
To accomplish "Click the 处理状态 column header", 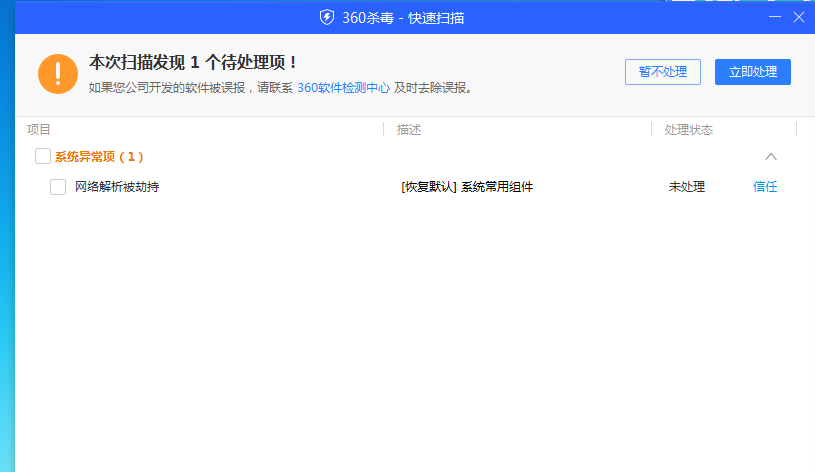I will 689,130.
